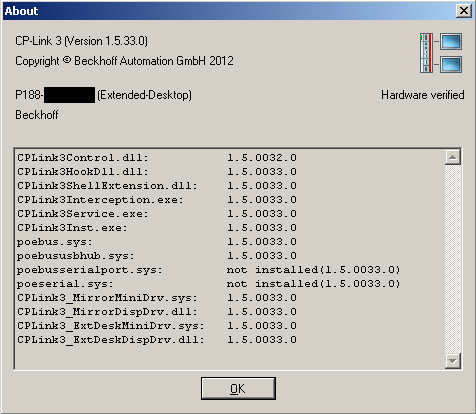Click the scroll up arrow of the file list
476x414 pixels.
453,157
